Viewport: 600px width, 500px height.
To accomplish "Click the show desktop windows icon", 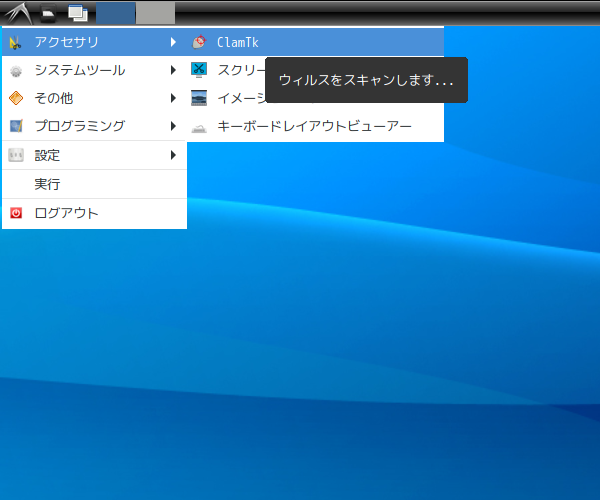I will click(x=78, y=13).
